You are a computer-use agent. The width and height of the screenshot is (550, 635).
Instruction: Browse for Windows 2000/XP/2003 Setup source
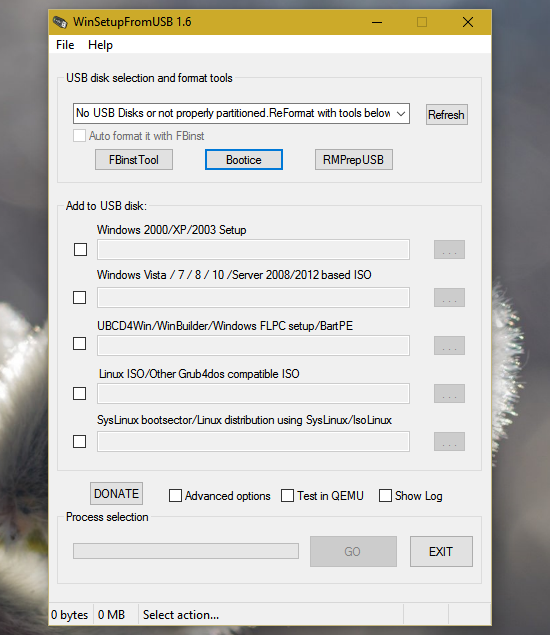pos(449,249)
